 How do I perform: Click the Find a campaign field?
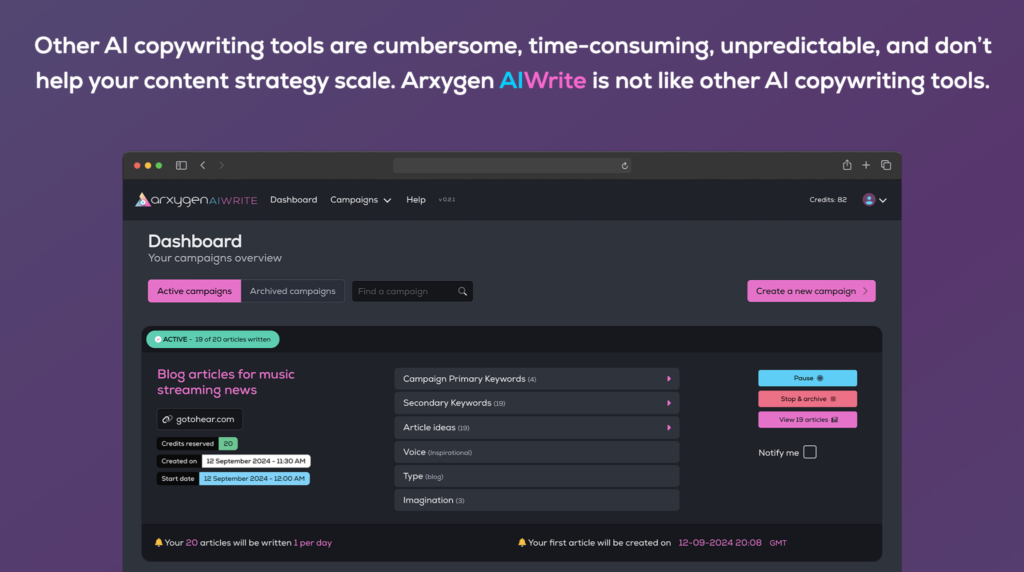click(x=412, y=291)
